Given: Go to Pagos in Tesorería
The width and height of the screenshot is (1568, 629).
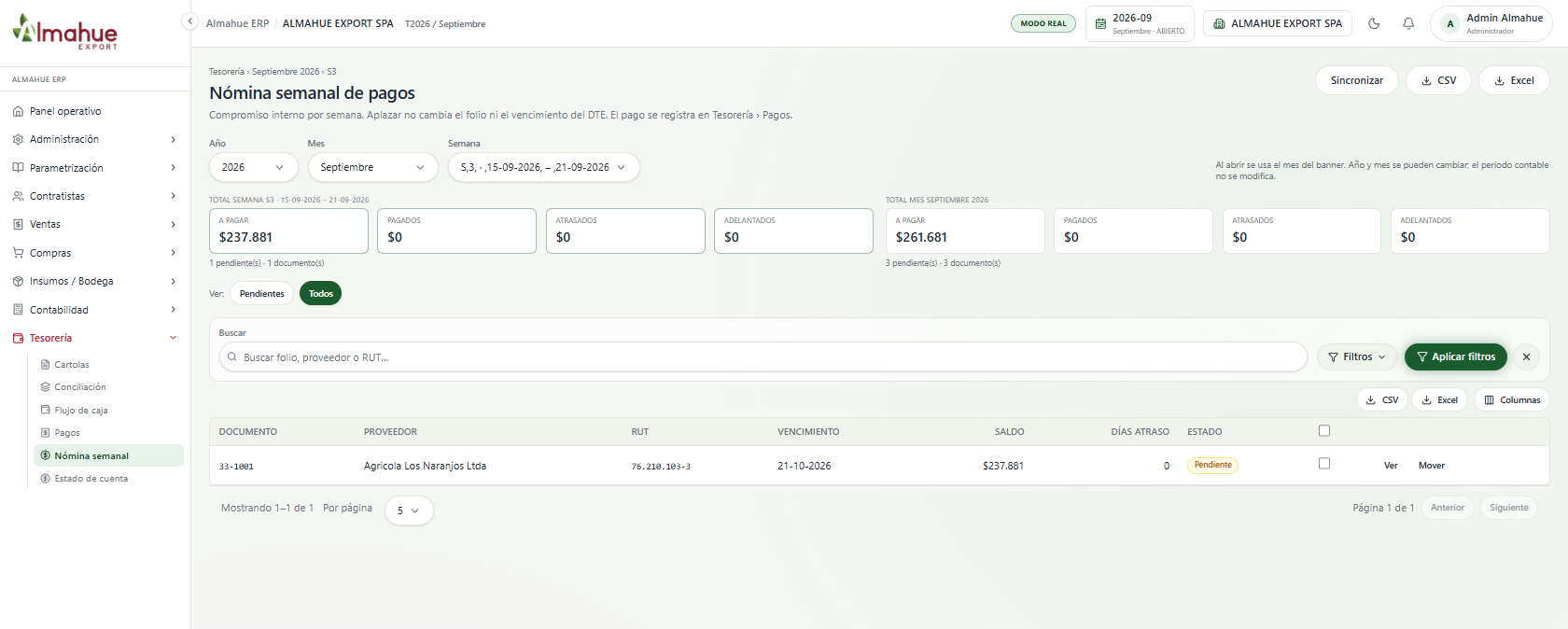Looking at the screenshot, I should pos(108,433).
